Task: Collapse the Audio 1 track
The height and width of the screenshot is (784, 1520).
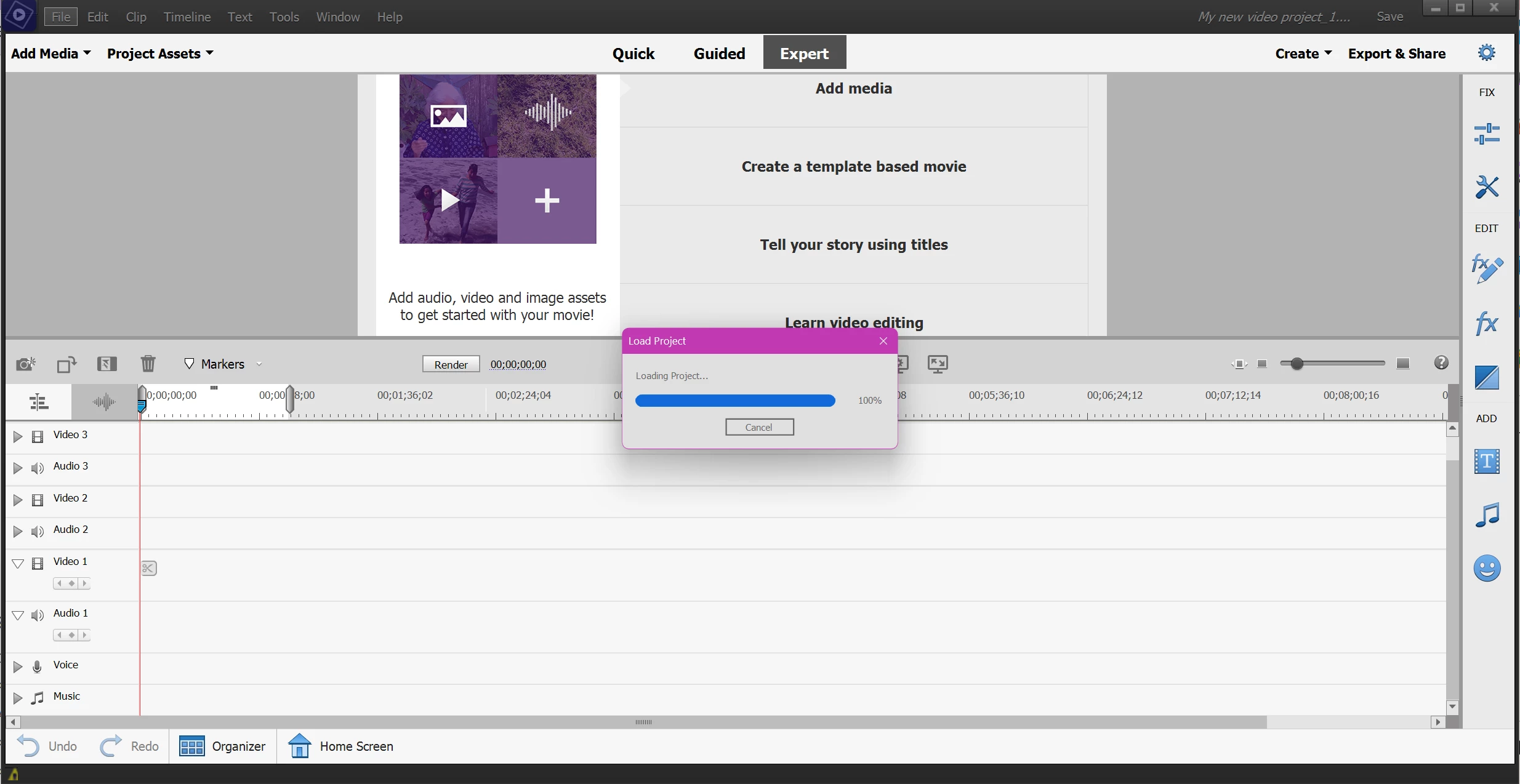Action: 18,615
